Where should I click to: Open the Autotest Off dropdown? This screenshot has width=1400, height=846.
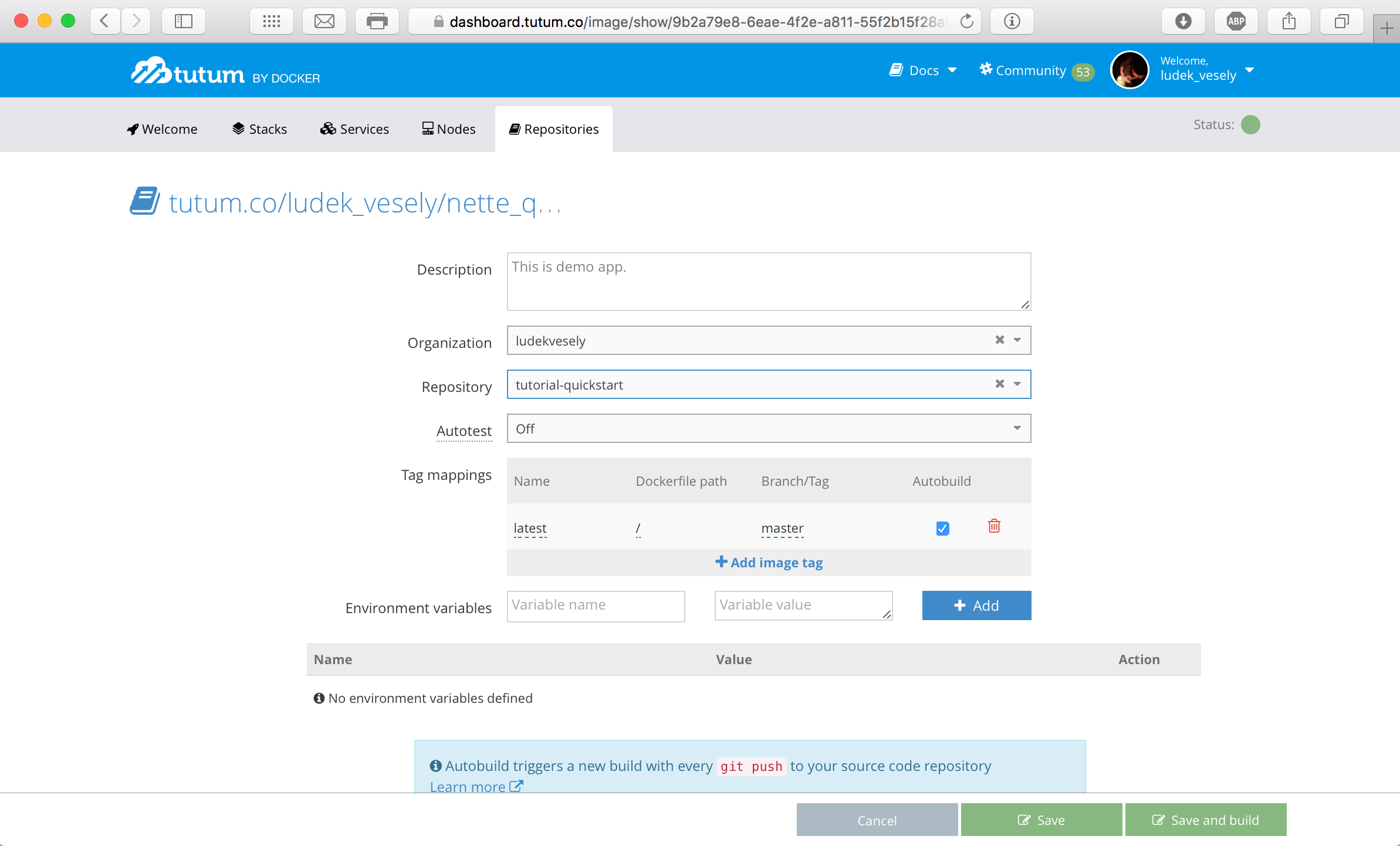coord(769,428)
